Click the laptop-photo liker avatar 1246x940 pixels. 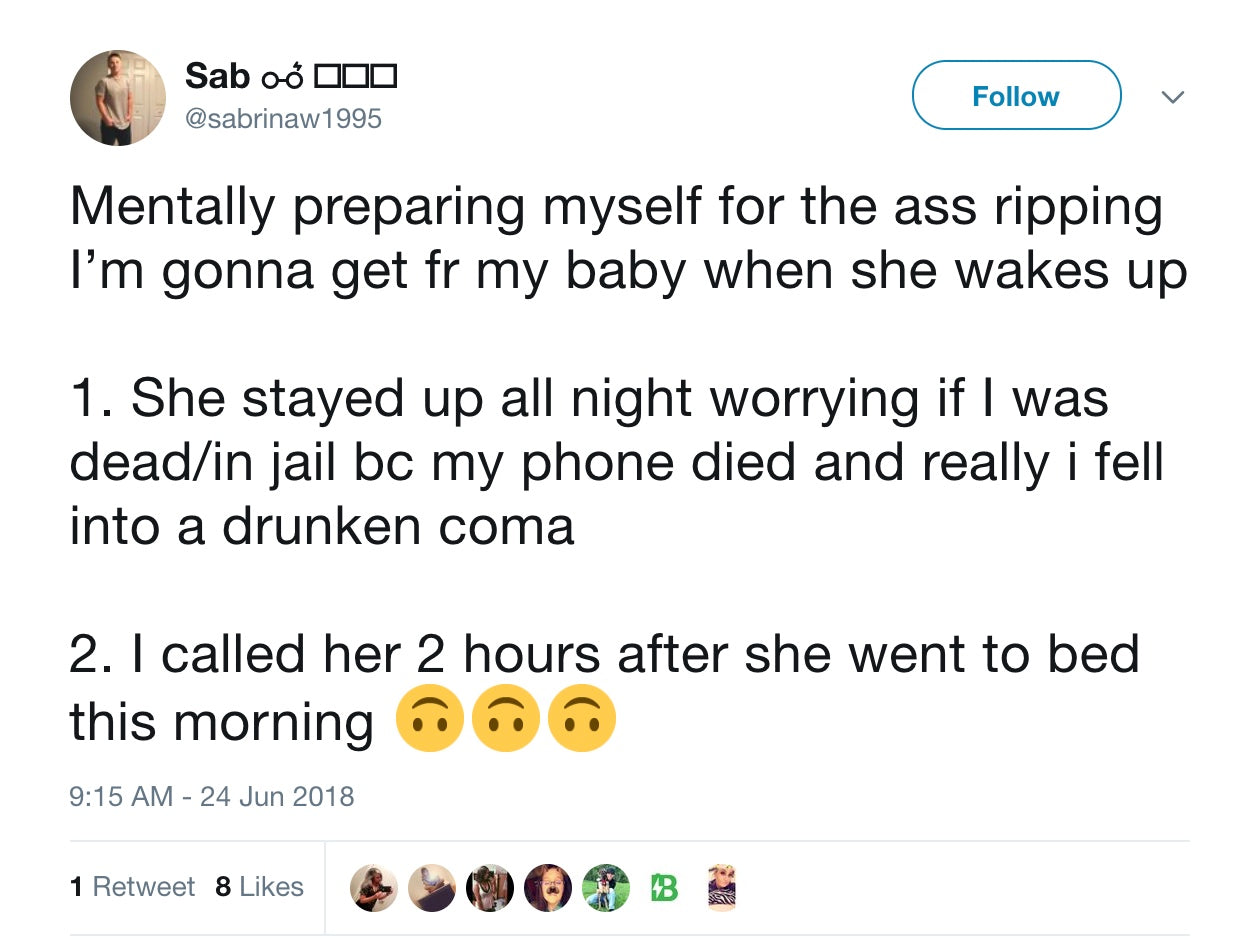tap(432, 886)
